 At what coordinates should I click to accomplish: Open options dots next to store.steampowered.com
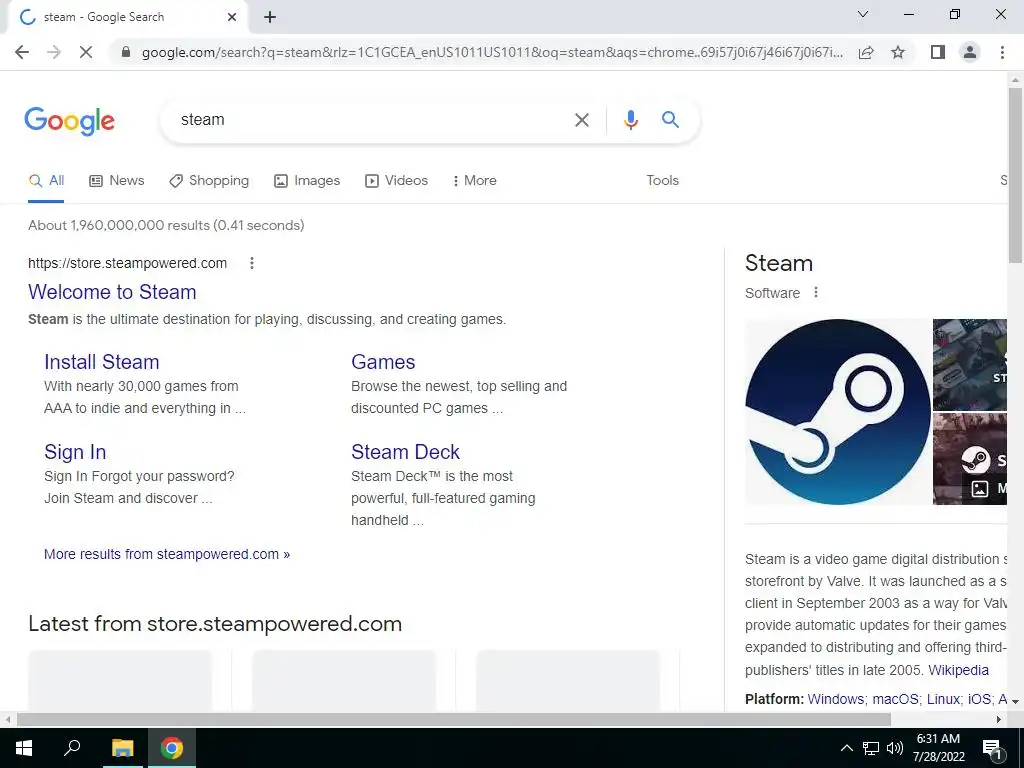pos(251,263)
